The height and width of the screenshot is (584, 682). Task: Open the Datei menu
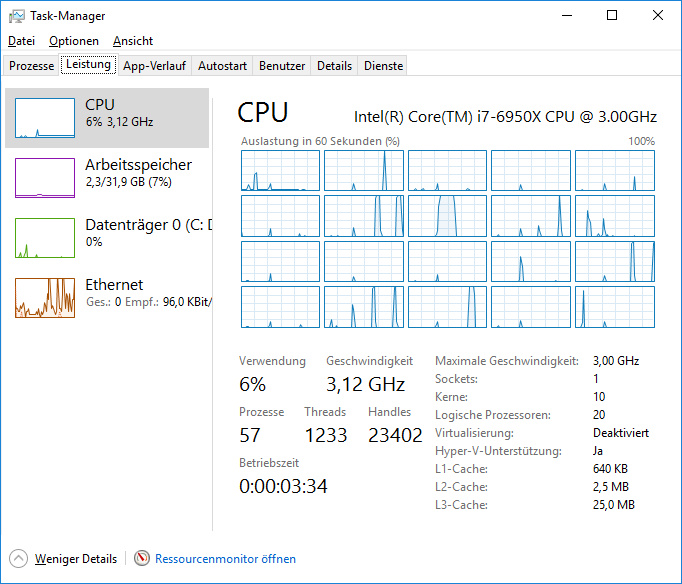[x=21, y=41]
